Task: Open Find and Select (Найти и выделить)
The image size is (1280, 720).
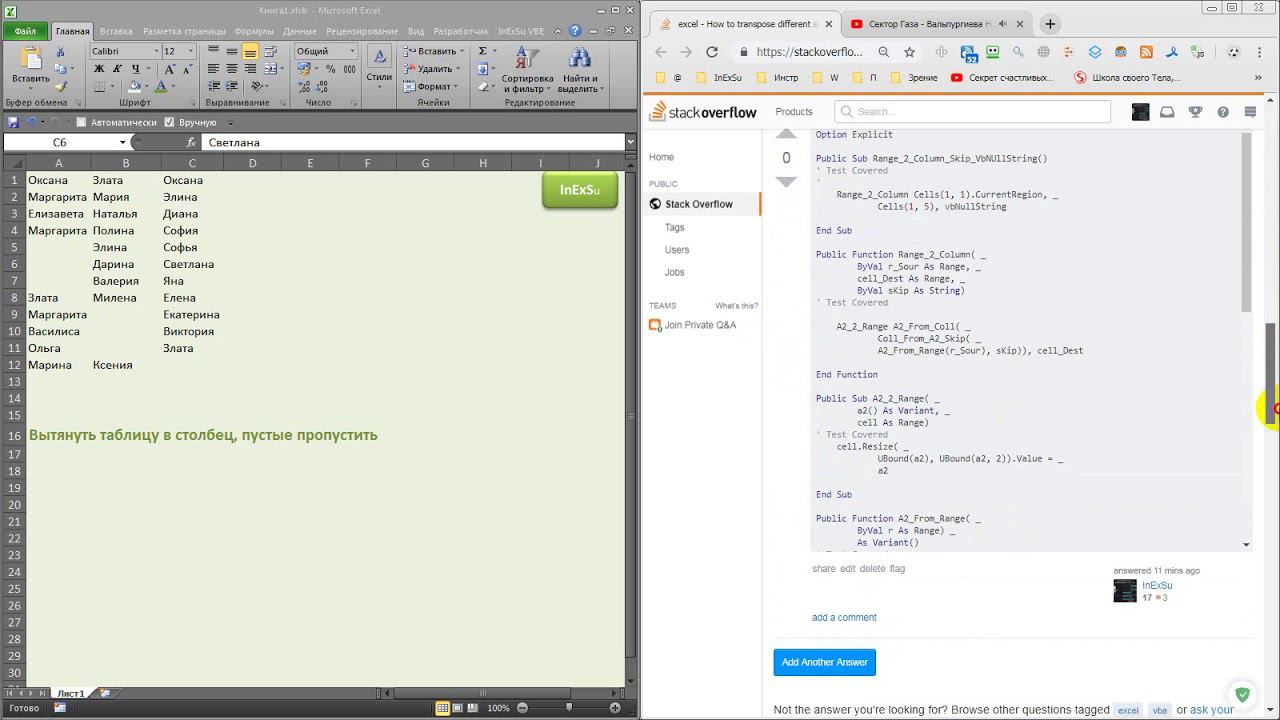Action: click(580, 68)
